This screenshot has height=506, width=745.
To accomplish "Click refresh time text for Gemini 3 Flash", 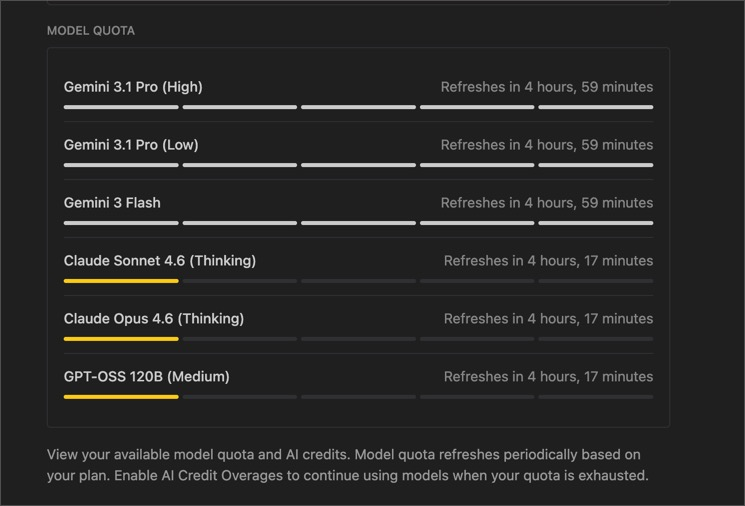I will tap(547, 203).
